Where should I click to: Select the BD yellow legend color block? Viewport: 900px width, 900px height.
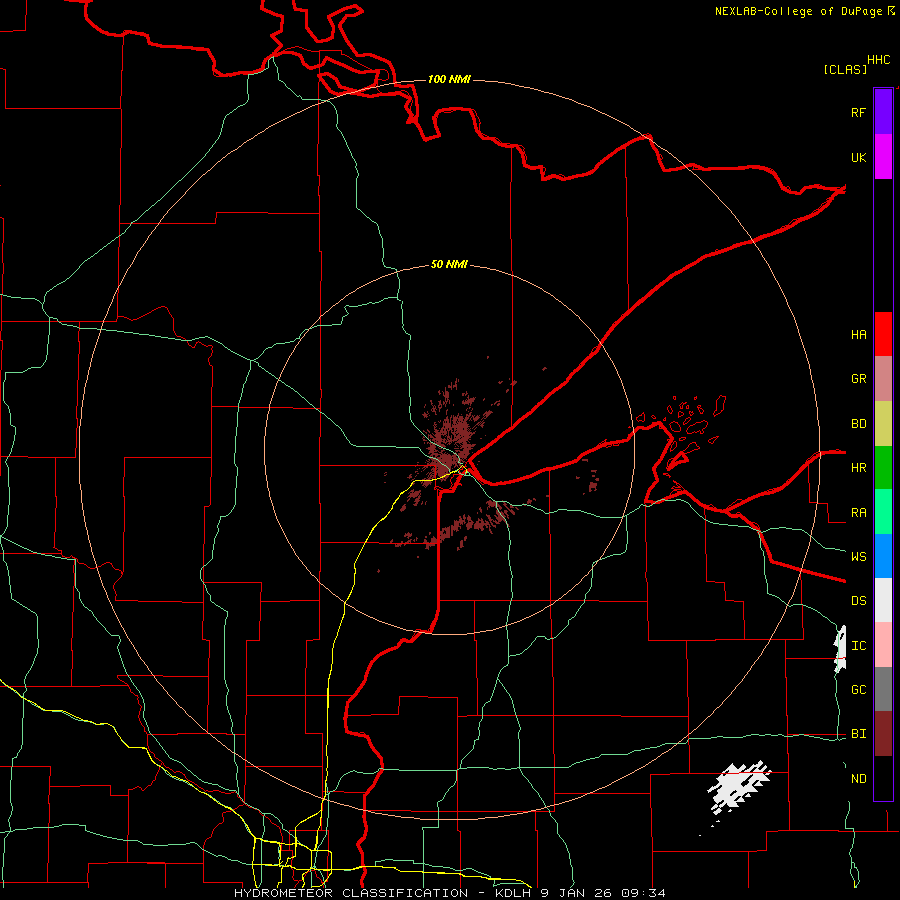pyautogui.click(x=883, y=424)
